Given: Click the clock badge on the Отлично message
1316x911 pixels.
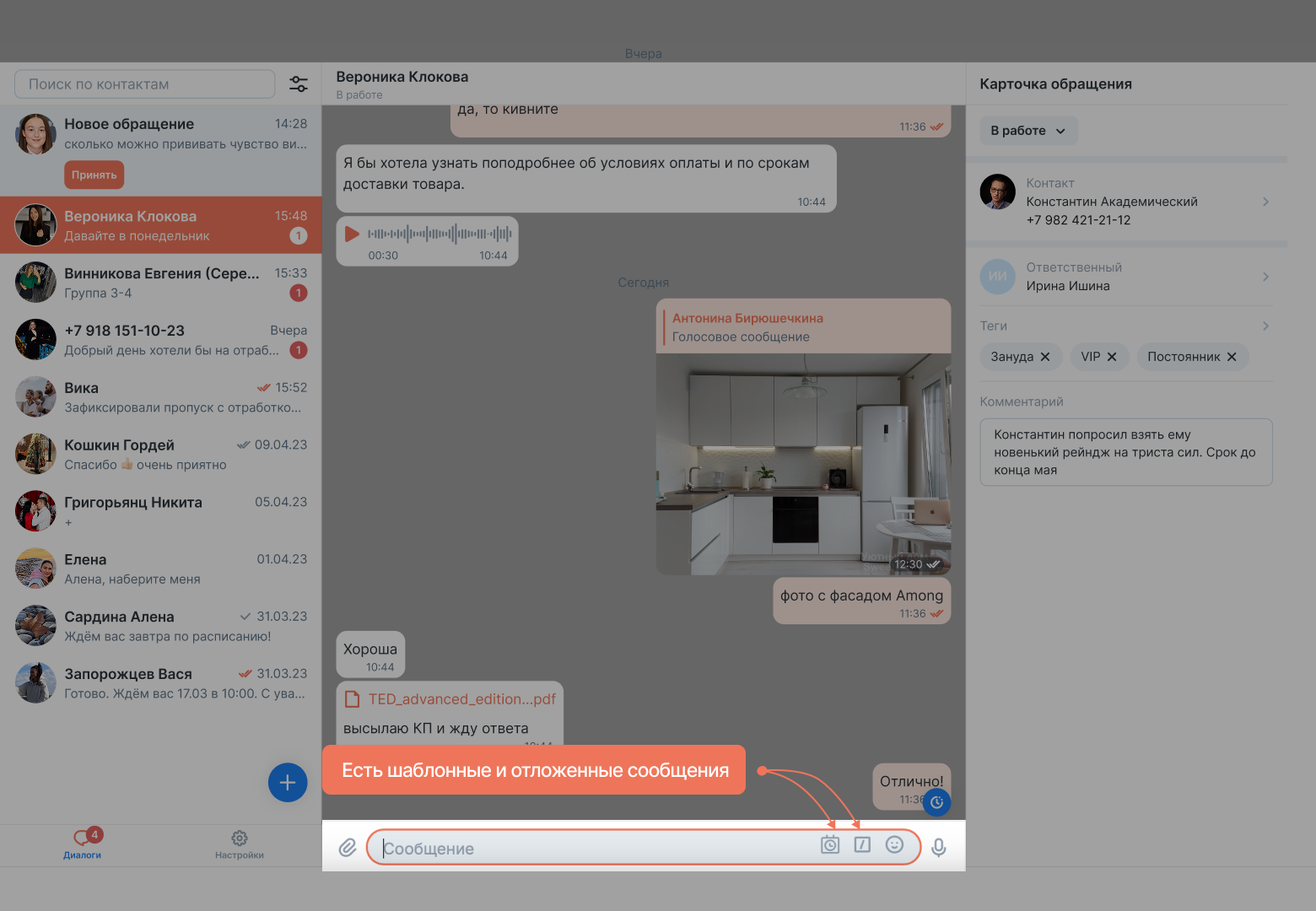Looking at the screenshot, I should [936, 802].
